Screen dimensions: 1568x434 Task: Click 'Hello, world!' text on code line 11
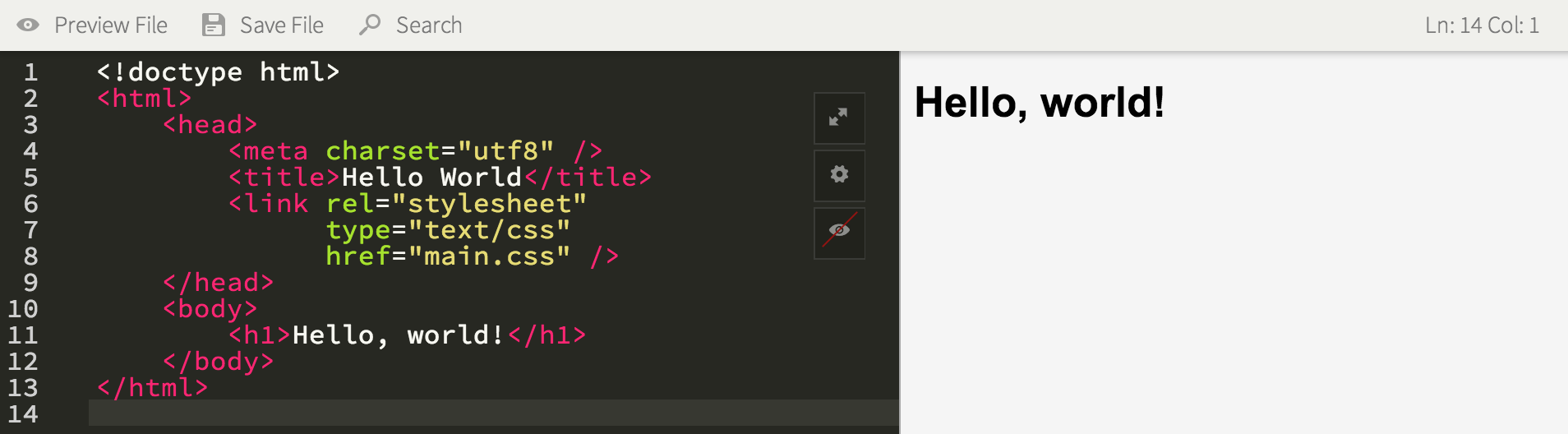[x=399, y=335]
